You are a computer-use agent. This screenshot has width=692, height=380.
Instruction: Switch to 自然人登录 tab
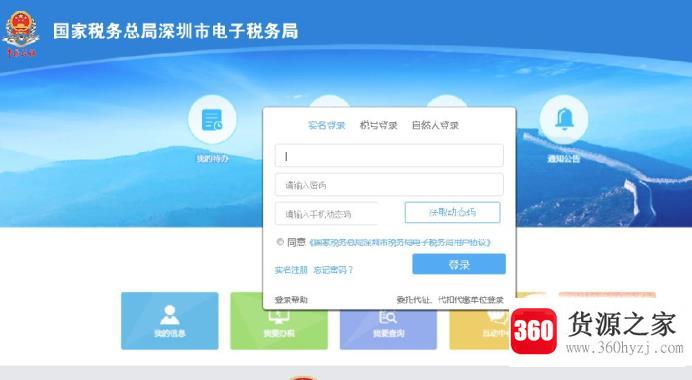click(435, 125)
